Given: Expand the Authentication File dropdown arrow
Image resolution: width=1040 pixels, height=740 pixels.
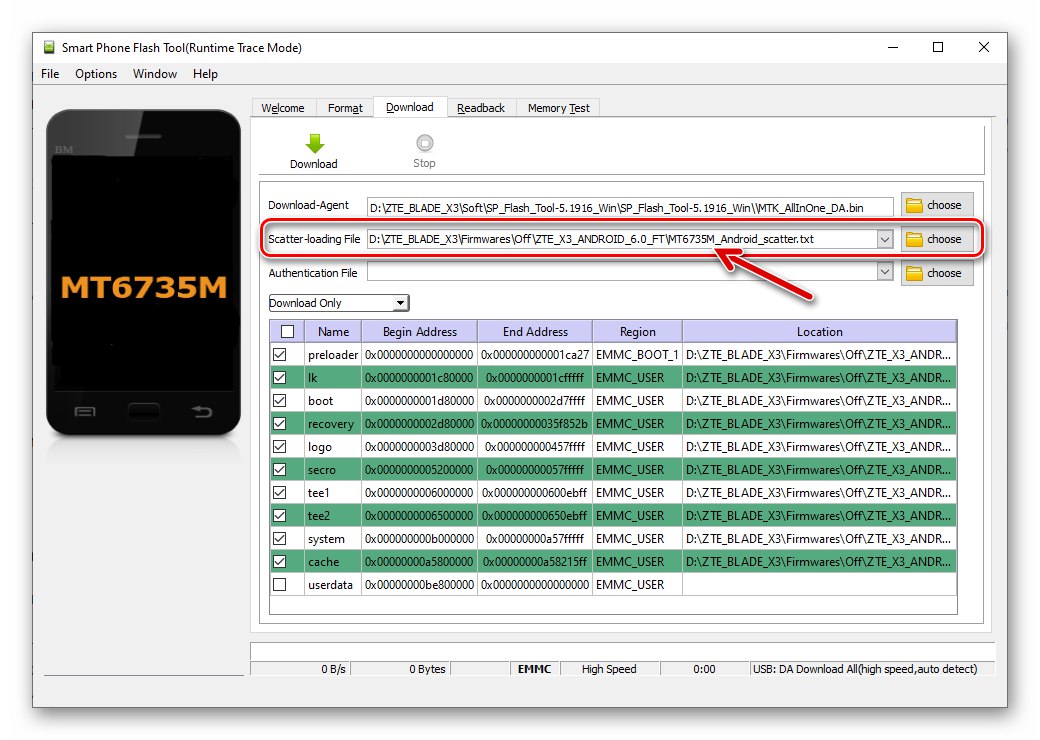Looking at the screenshot, I should [885, 272].
